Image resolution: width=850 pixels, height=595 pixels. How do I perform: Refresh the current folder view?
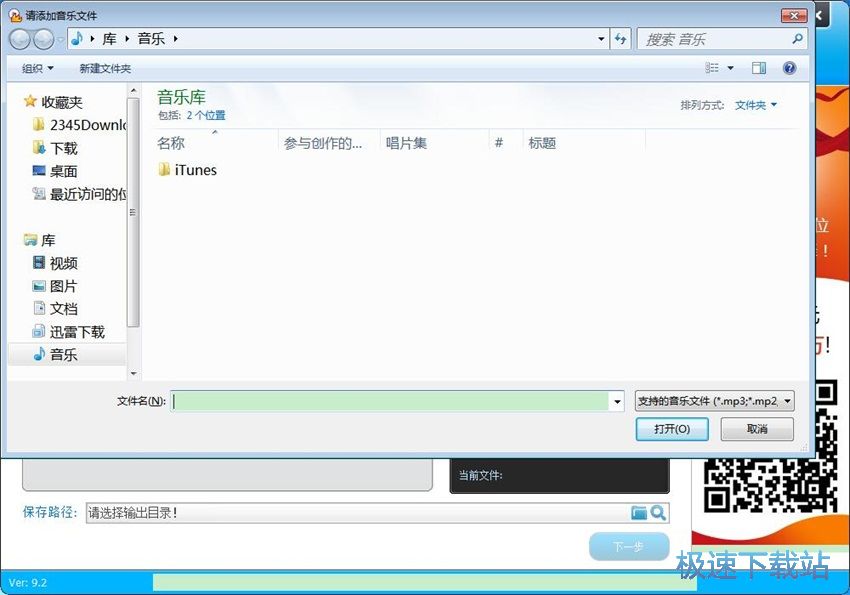[621, 39]
